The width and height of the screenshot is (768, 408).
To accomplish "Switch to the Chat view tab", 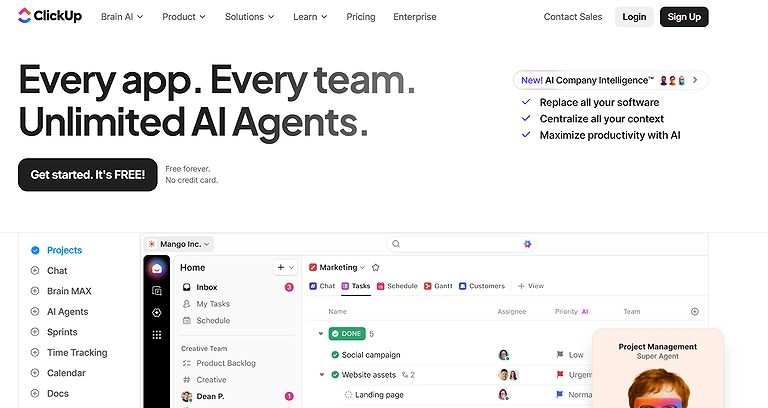I will pyautogui.click(x=322, y=286).
